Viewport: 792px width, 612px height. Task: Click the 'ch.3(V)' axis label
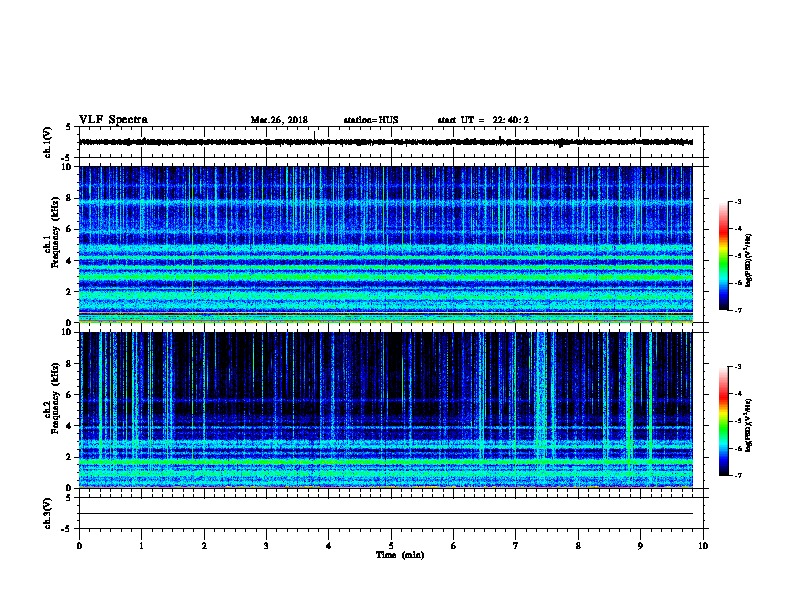click(47, 513)
